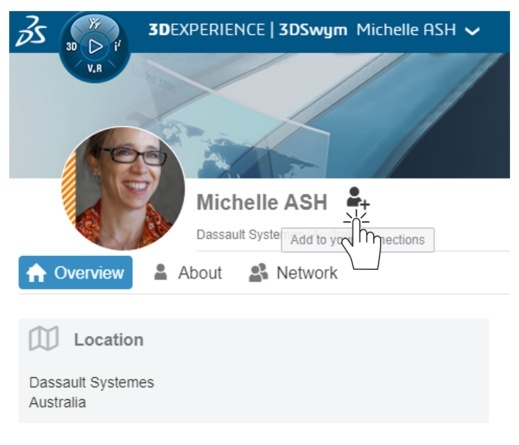
Task: Select the 3D quadrant of the compass
Action: pyautogui.click(x=71, y=47)
